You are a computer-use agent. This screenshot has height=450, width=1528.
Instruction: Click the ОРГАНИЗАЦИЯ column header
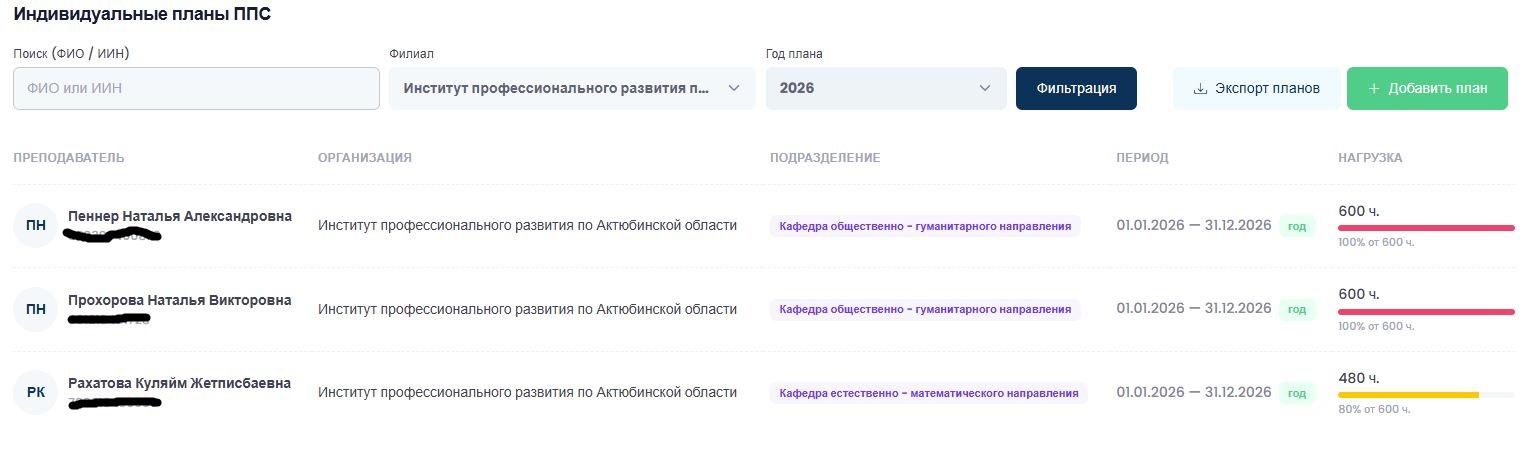coord(365,158)
